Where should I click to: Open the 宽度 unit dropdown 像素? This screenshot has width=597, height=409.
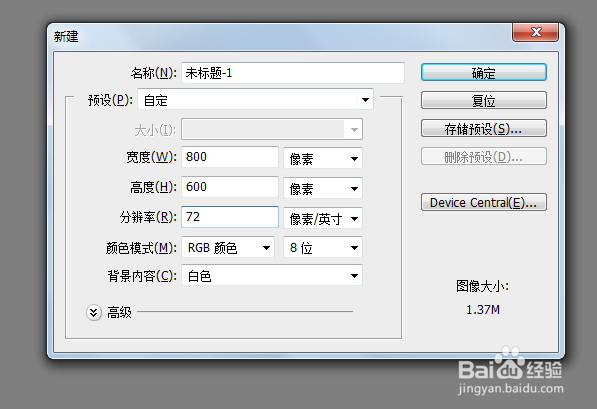323,158
